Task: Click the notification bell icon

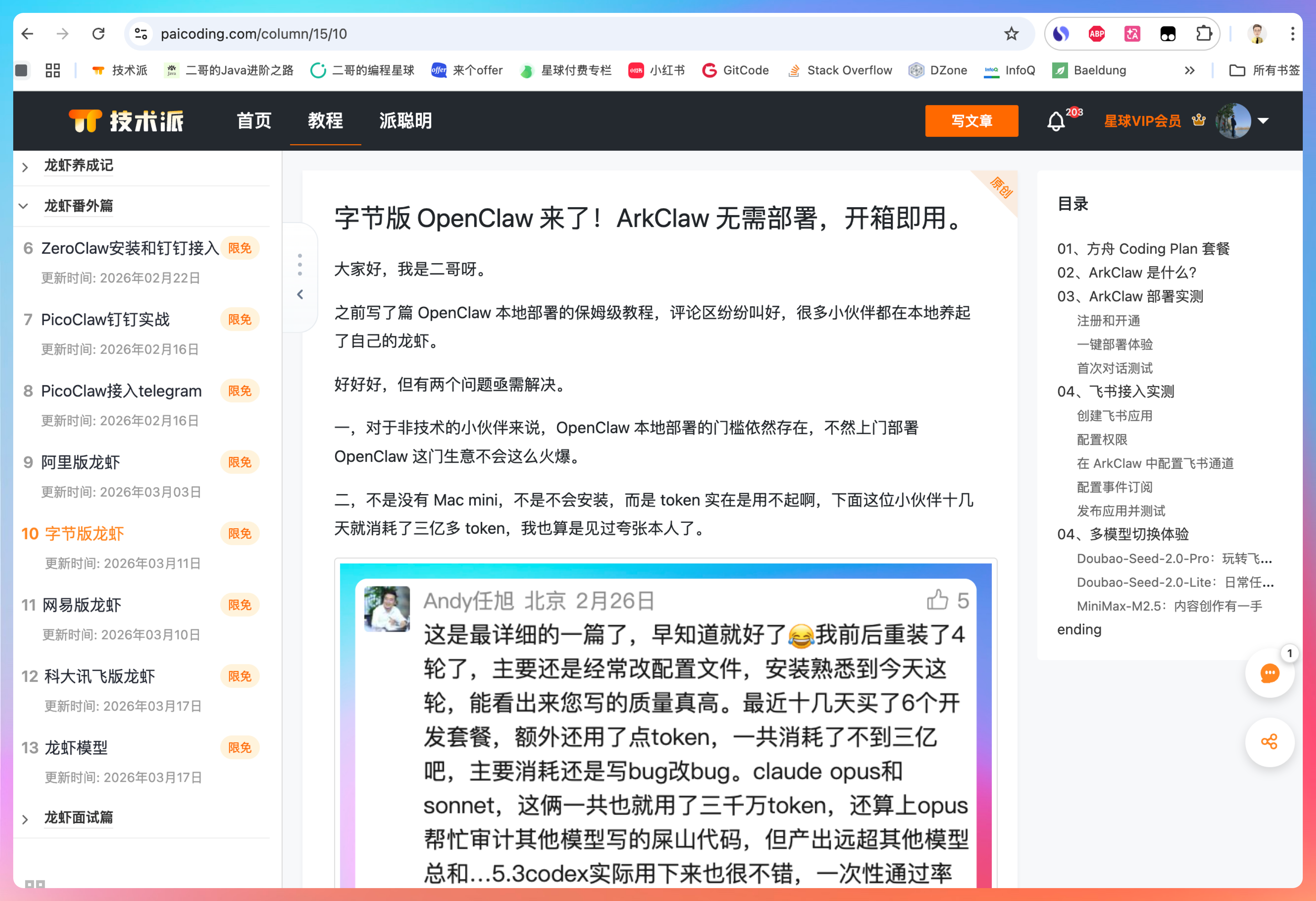Action: tap(1055, 121)
